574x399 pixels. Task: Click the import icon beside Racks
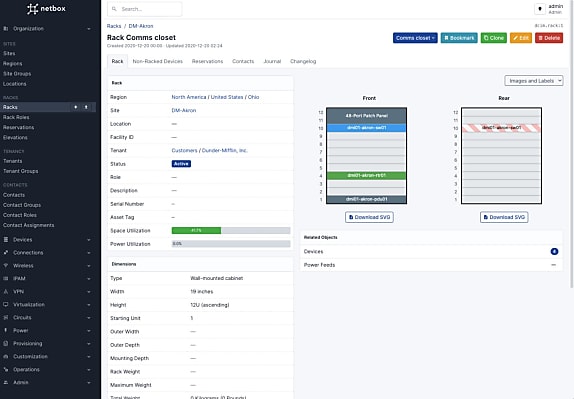click(x=86, y=107)
